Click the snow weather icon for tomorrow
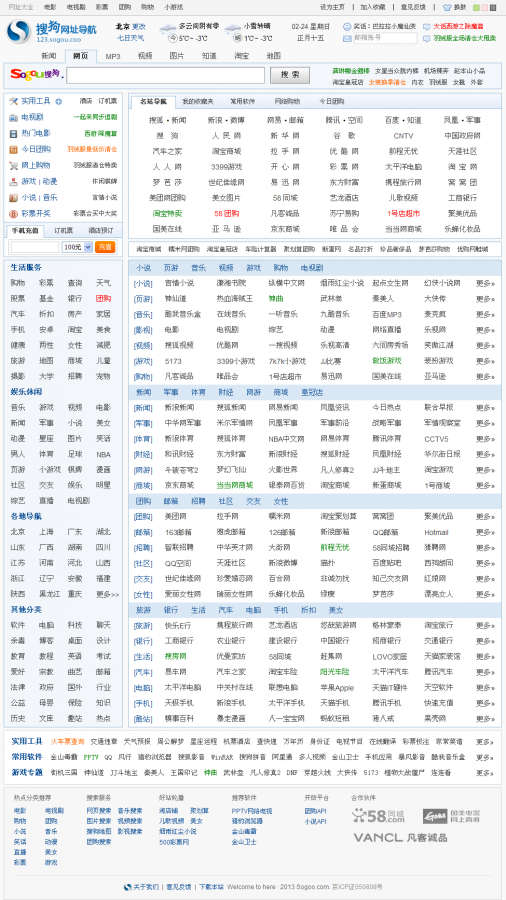The width and height of the screenshot is (506, 900). 233,28
